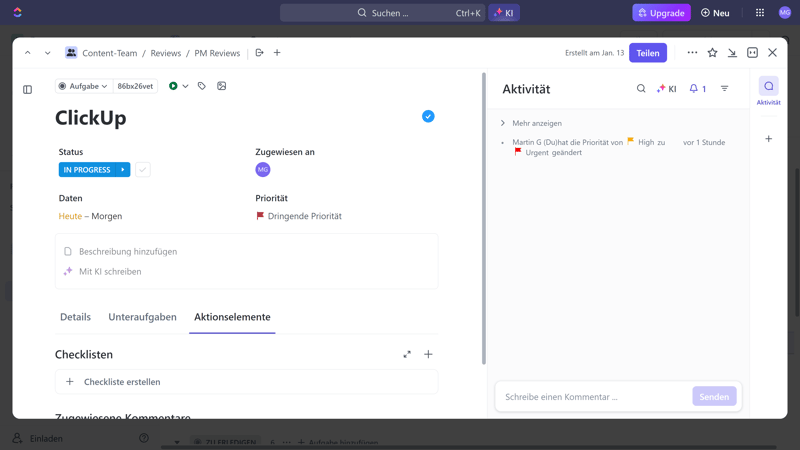Go to previous task arrow
Image resolution: width=800 pixels, height=450 pixels.
28,53
